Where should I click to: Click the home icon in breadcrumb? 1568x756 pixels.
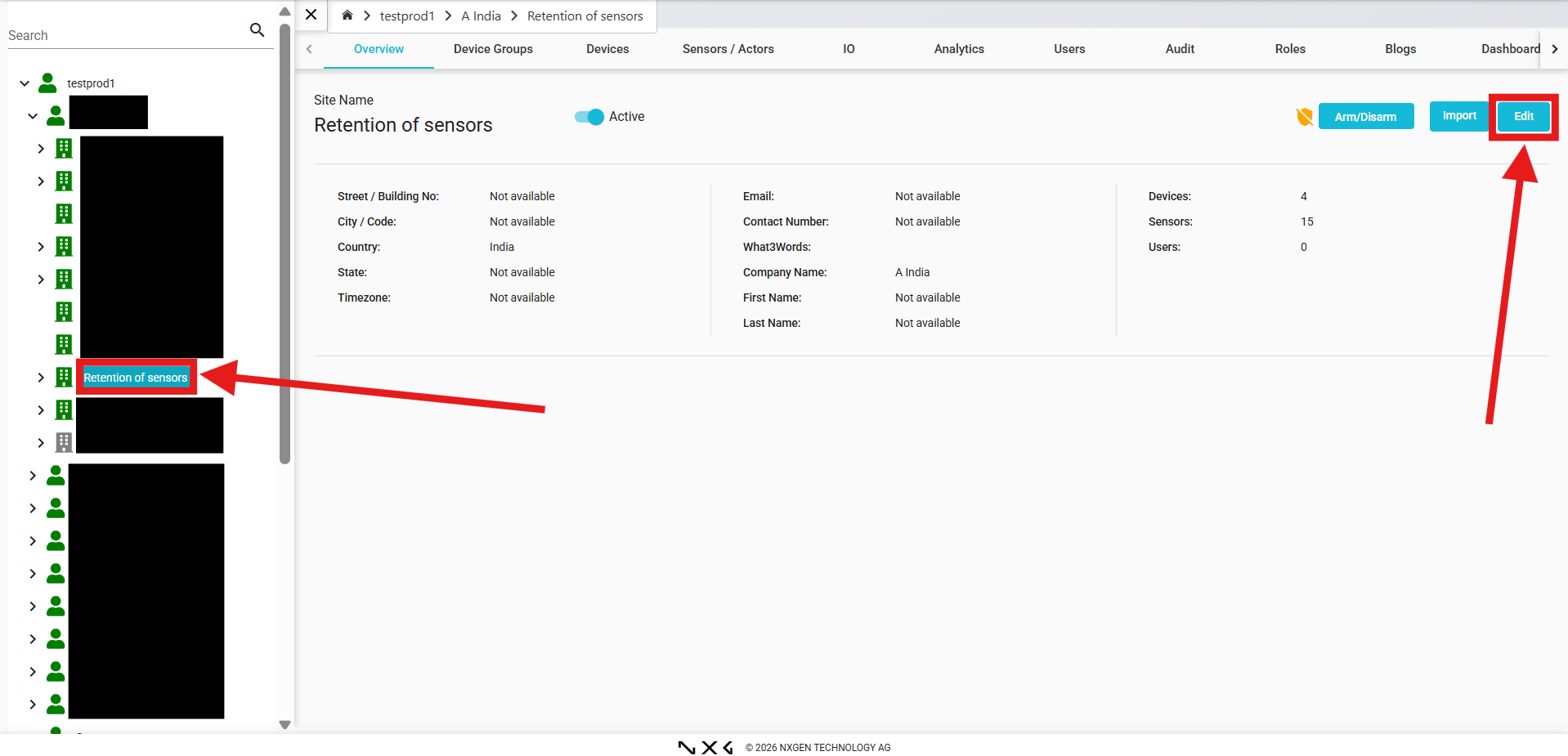(x=347, y=16)
